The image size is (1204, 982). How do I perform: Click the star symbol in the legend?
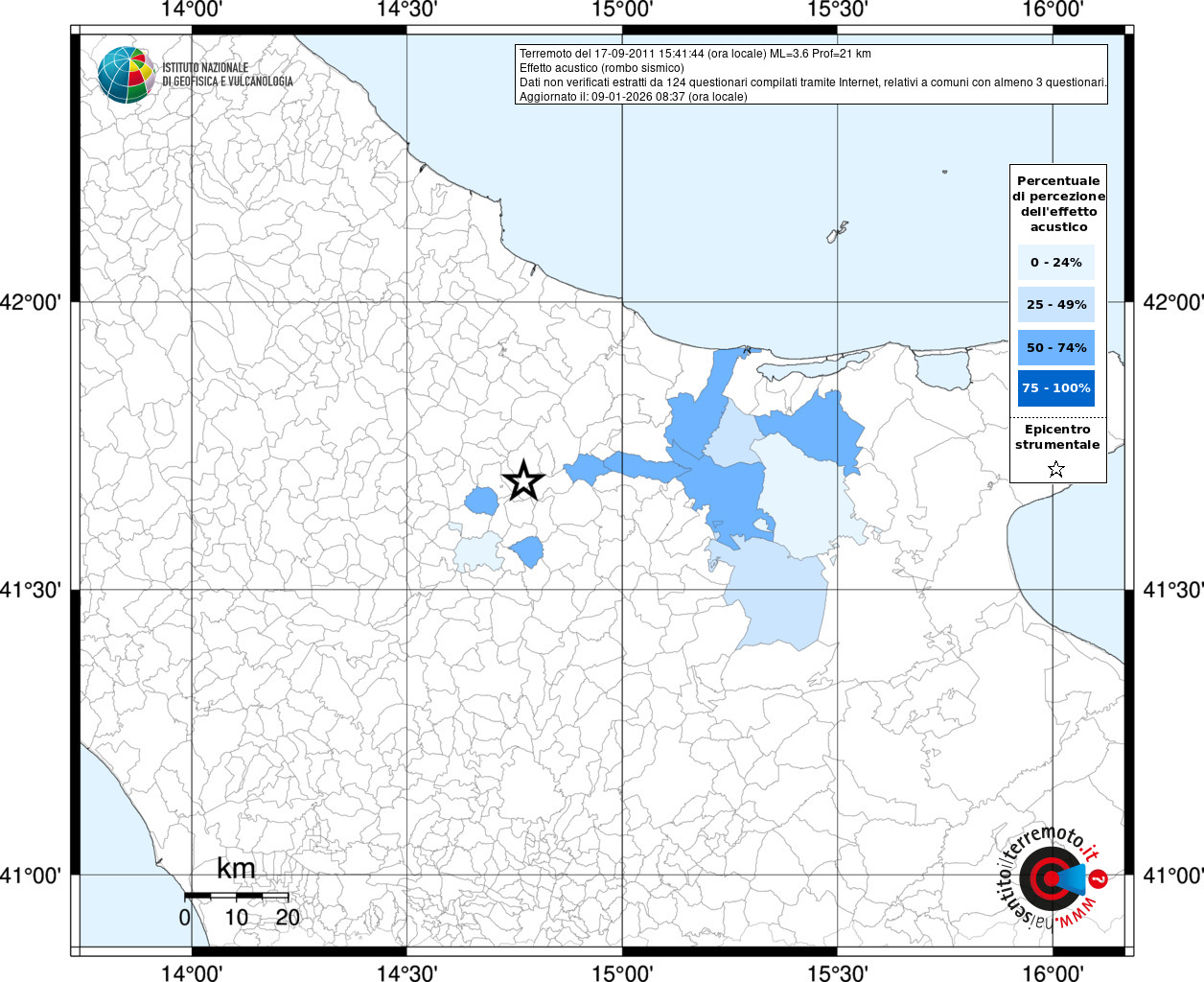click(x=1056, y=469)
